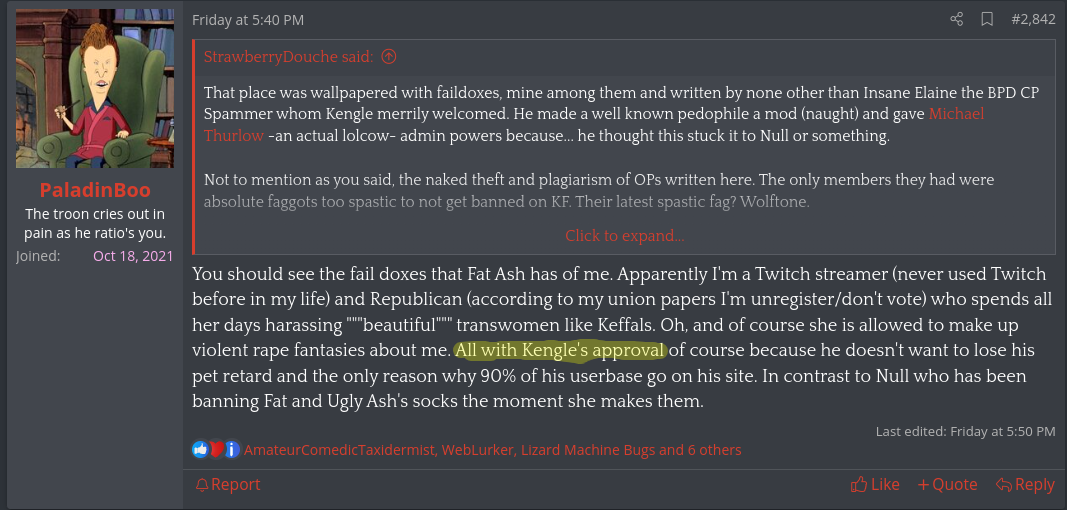This screenshot has height=510, width=1067.
Task: Click the bell icon next to Report
Action: coord(202,485)
